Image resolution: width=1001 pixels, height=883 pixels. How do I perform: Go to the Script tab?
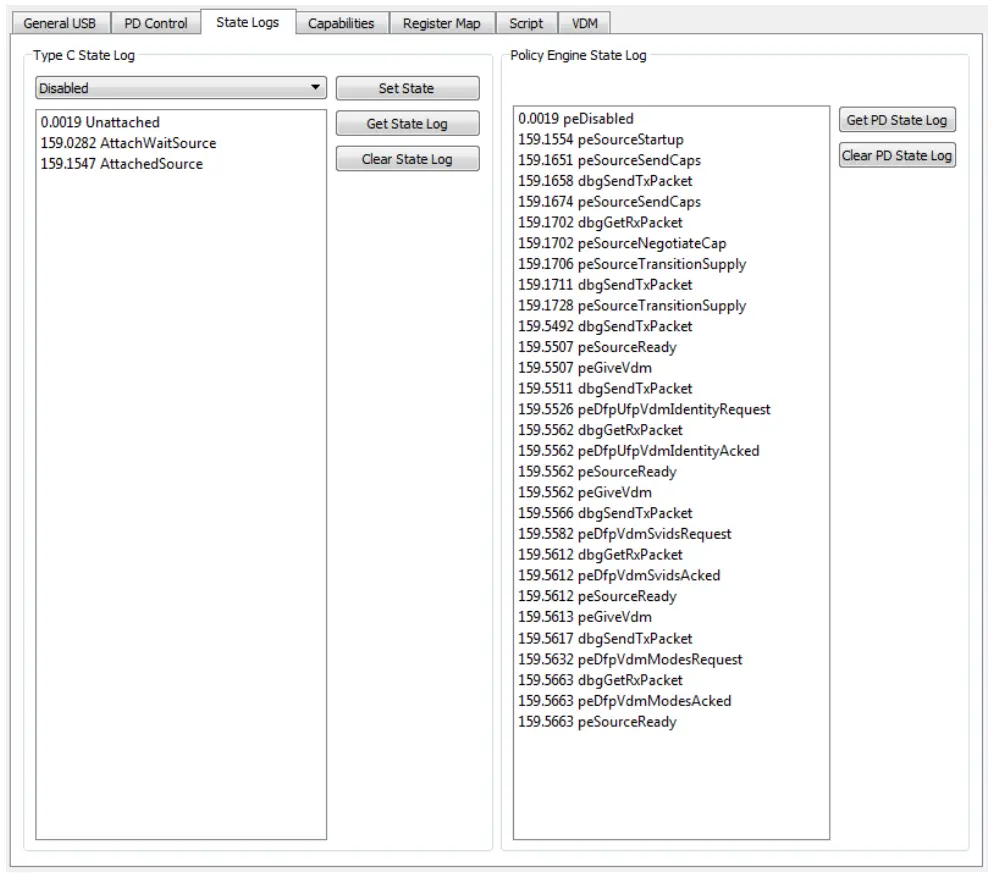pyautogui.click(x=526, y=23)
